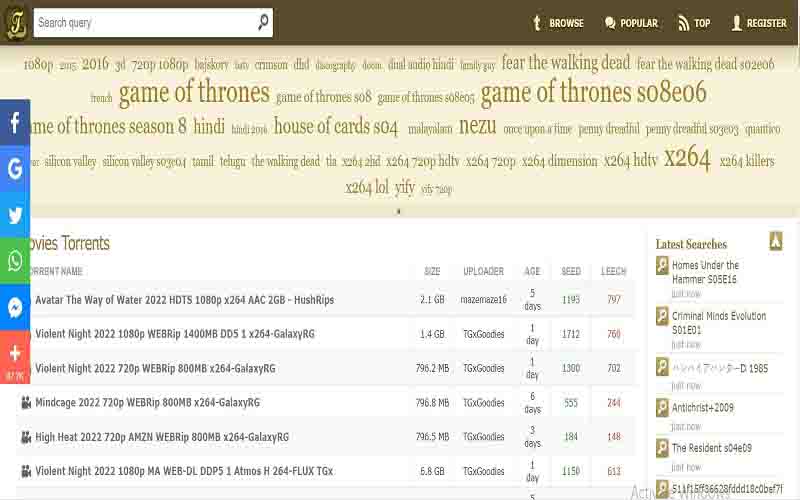Select the 1712 seed count cell
Image resolution: width=800 pixels, height=500 pixels.
(x=571, y=334)
